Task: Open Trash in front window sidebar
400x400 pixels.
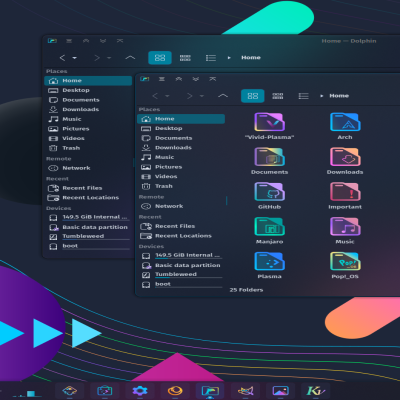Action: (x=181, y=186)
